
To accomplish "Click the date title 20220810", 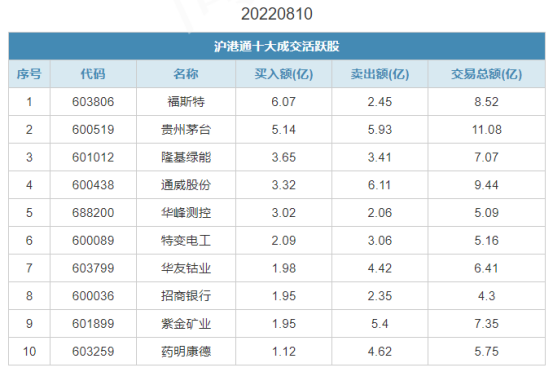I will (277, 14).
